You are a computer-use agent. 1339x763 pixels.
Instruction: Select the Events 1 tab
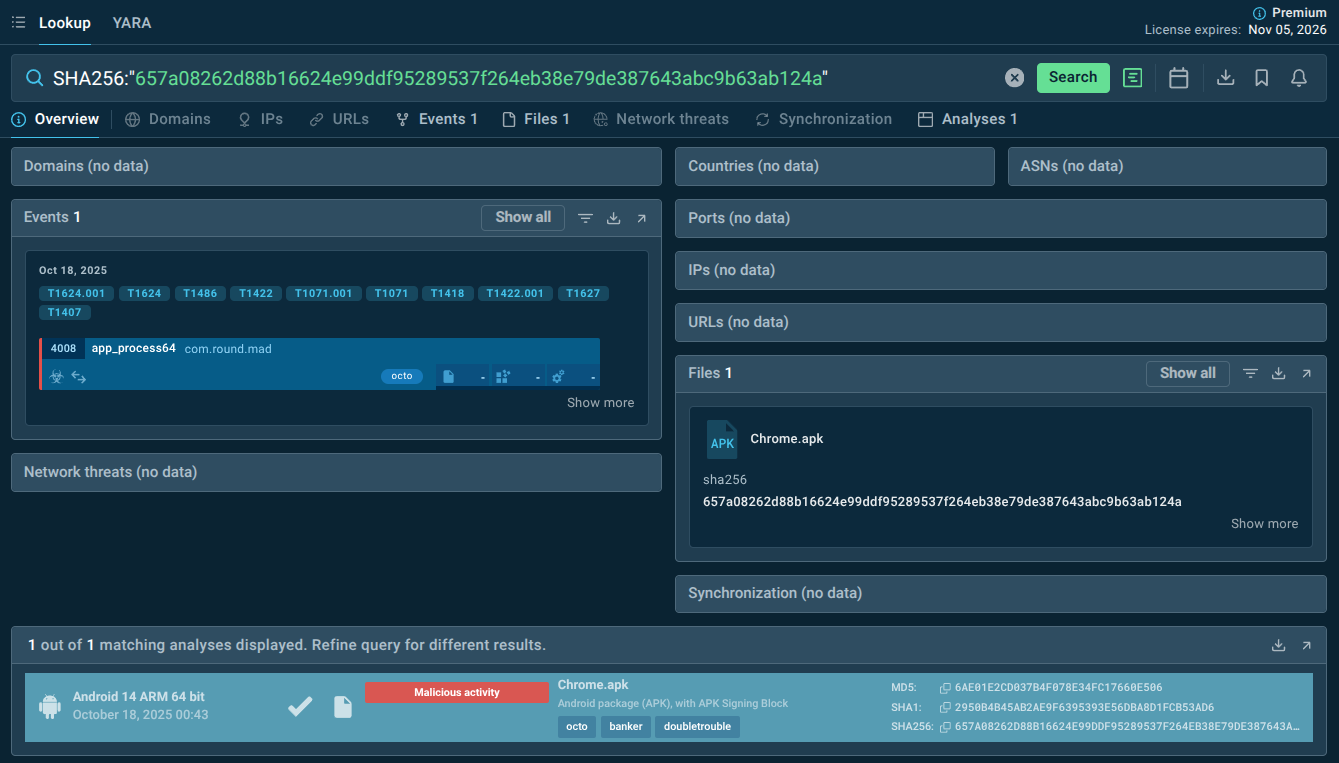(x=437, y=119)
